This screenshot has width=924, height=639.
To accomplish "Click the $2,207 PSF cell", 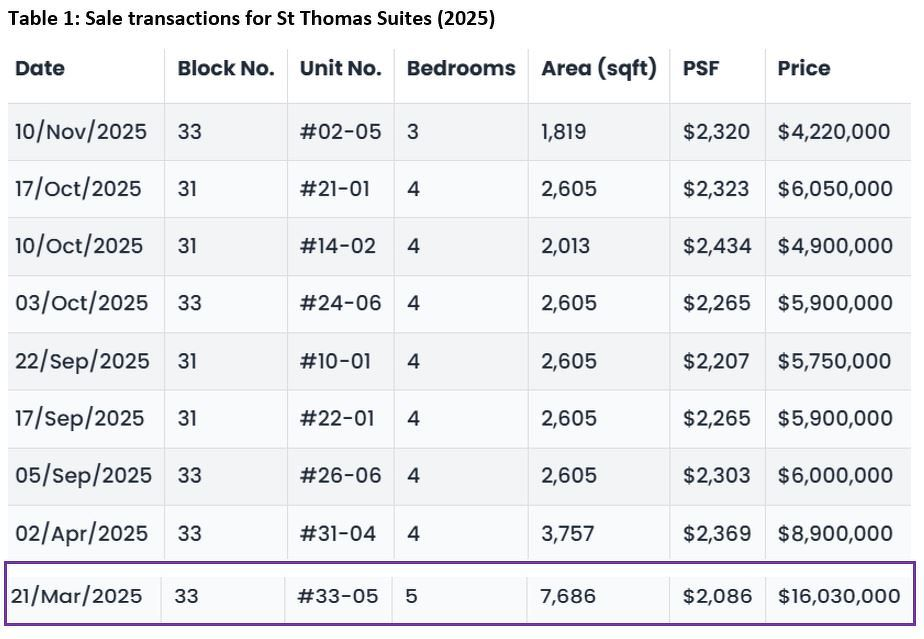I will (715, 361).
